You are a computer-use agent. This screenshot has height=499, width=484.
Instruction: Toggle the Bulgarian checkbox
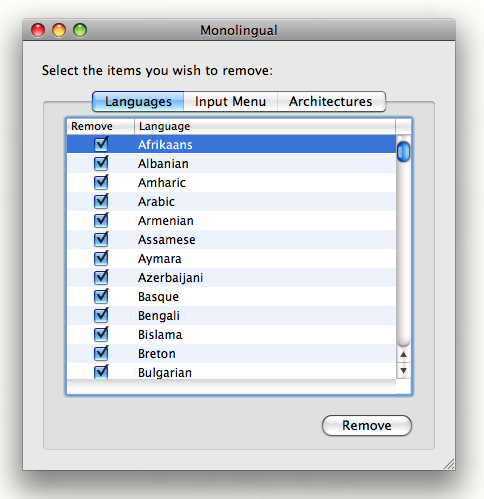(101, 372)
